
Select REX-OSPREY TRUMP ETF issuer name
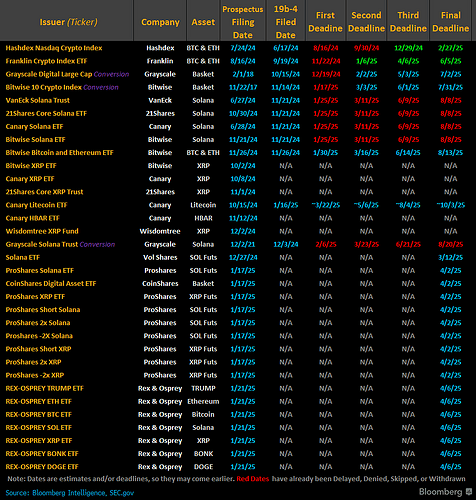pyautogui.click(x=44, y=388)
